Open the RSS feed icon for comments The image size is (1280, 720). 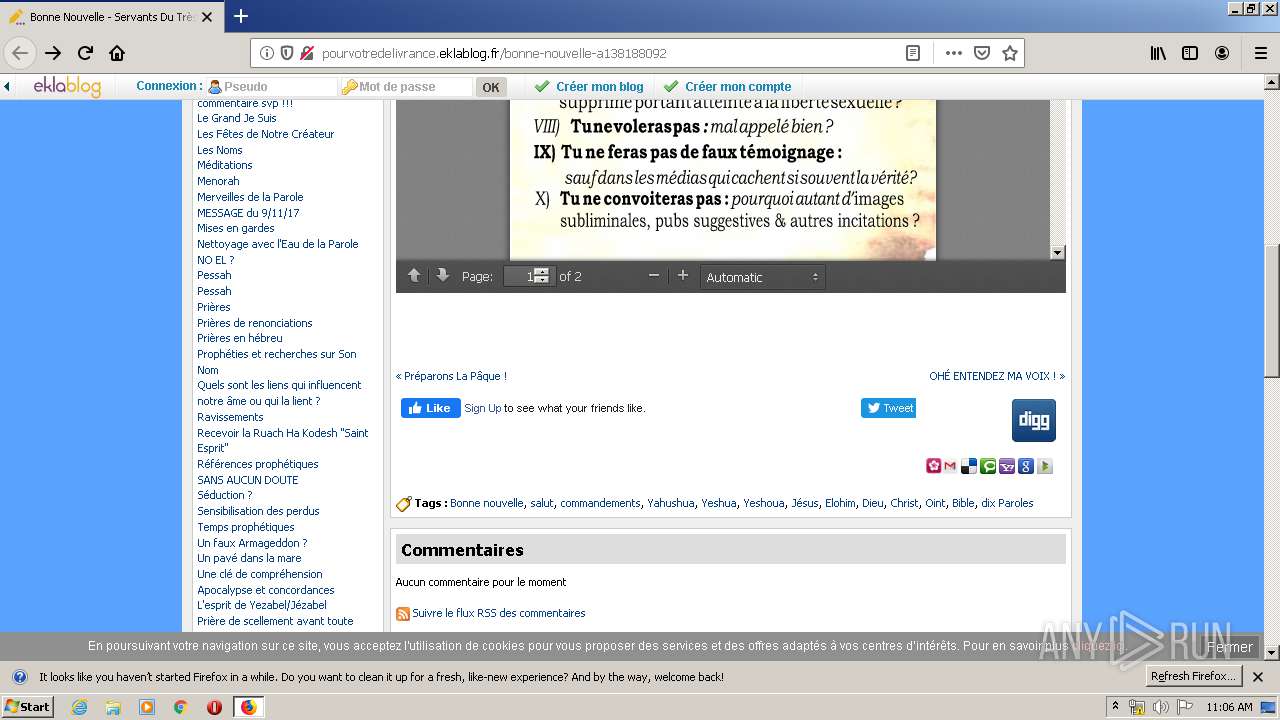[402, 614]
